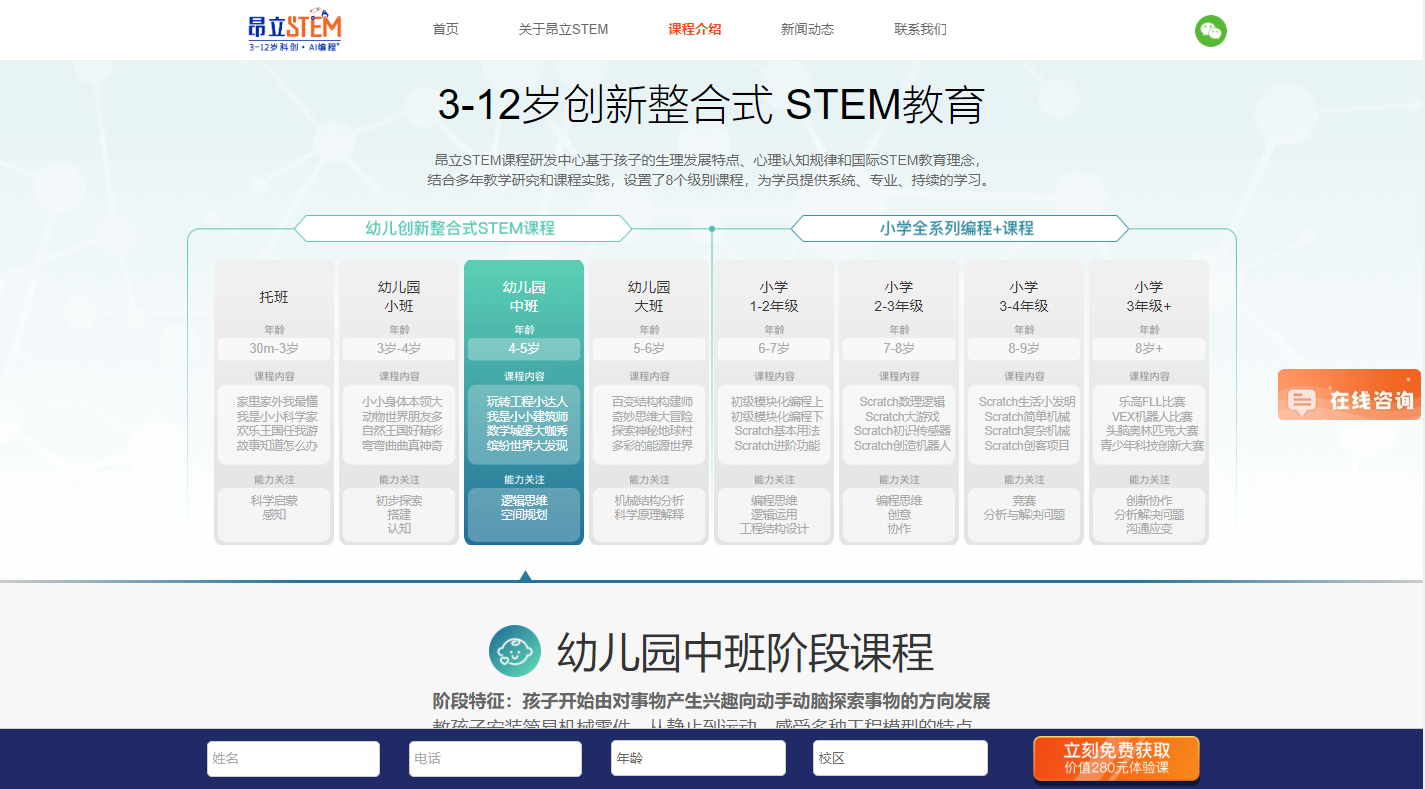Click the 4-5岁 age value
The height and width of the screenshot is (789, 1425).
click(x=524, y=349)
